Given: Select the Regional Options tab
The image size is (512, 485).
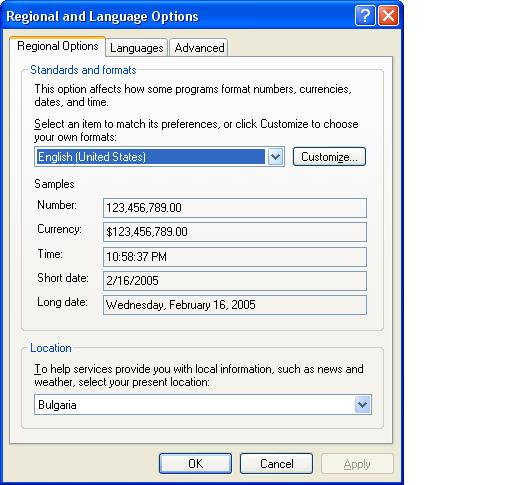Looking at the screenshot, I should (58, 46).
